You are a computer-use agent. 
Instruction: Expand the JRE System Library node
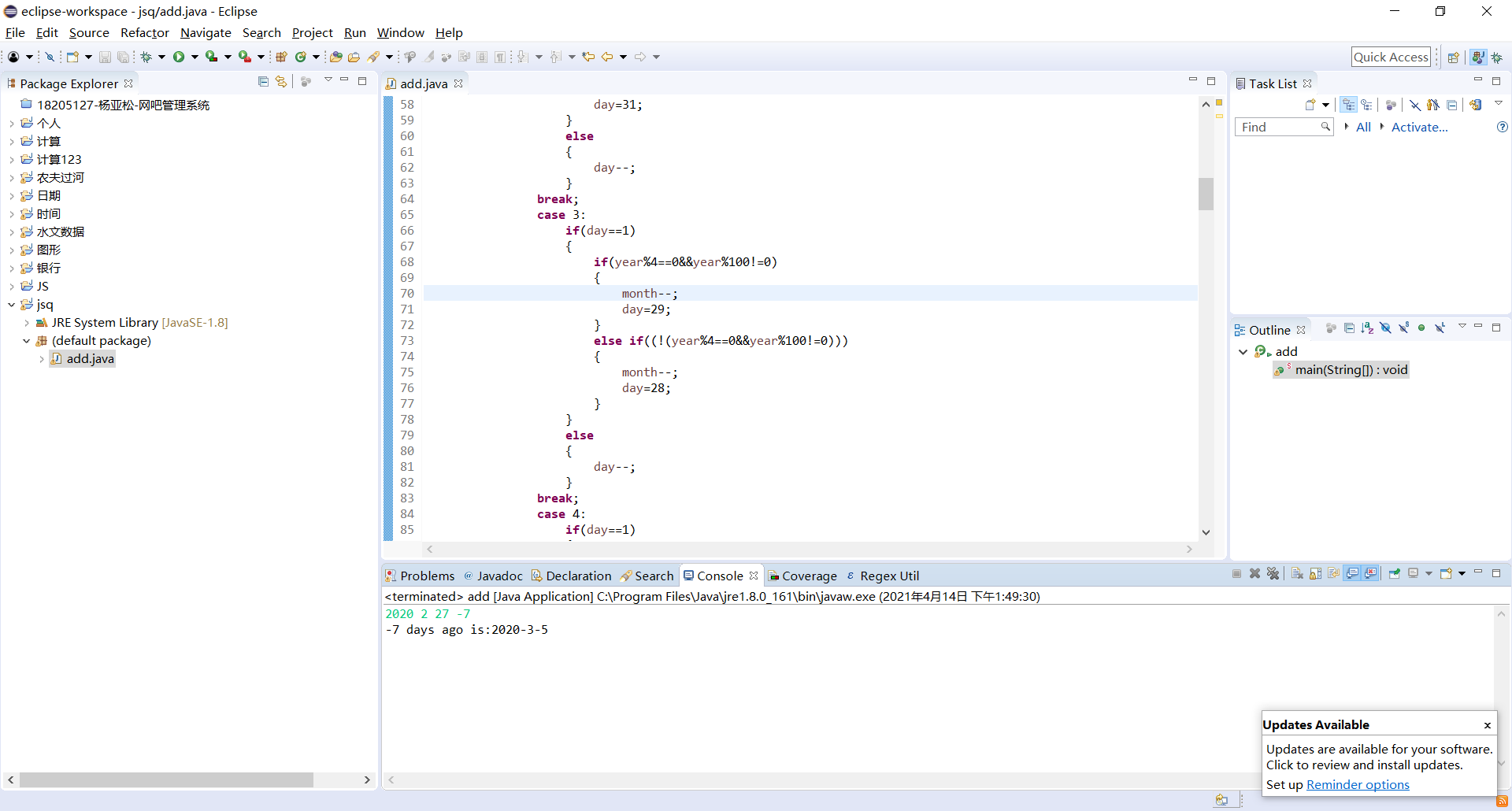point(27,323)
